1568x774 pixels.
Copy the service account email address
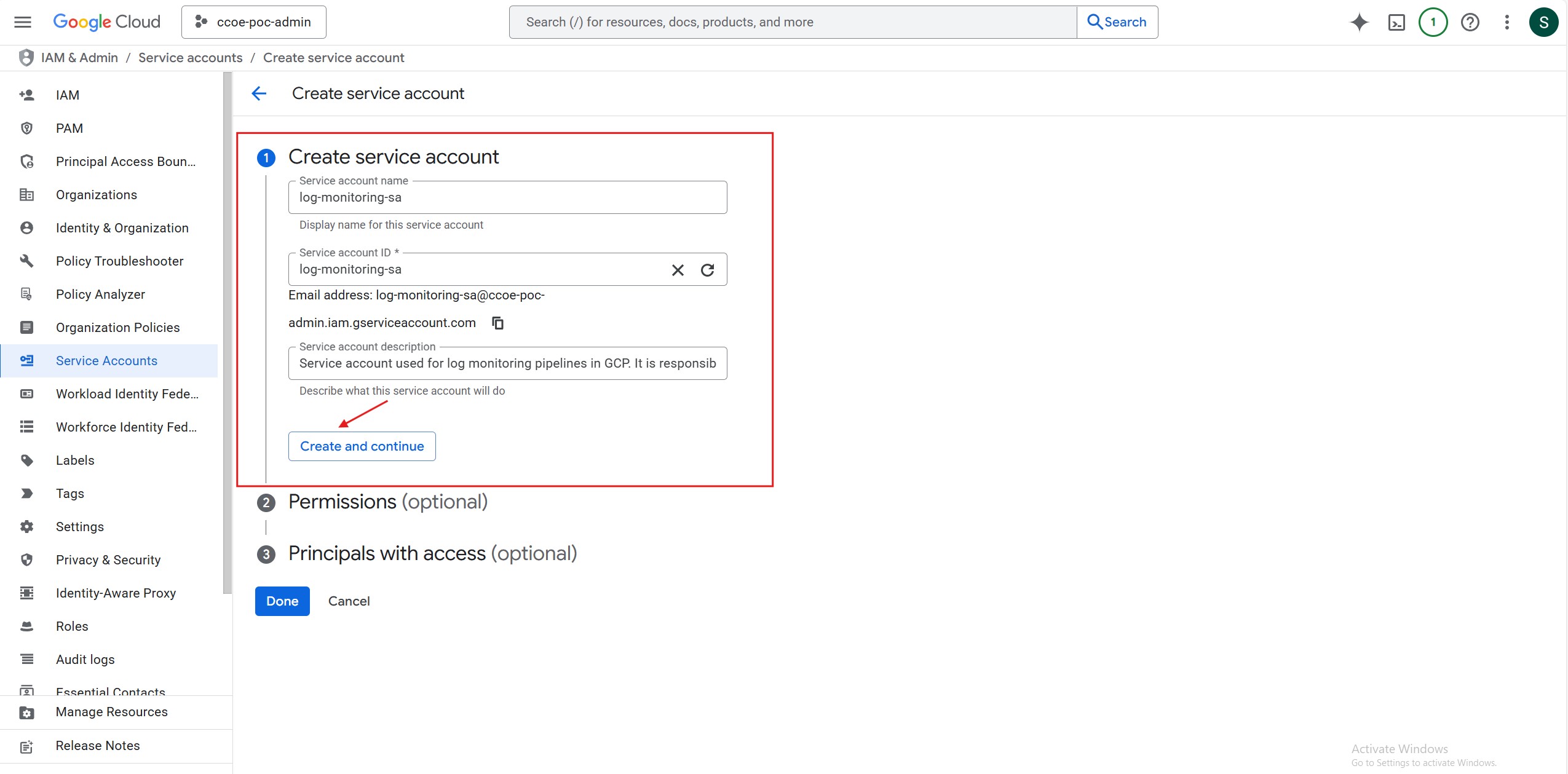tap(498, 323)
